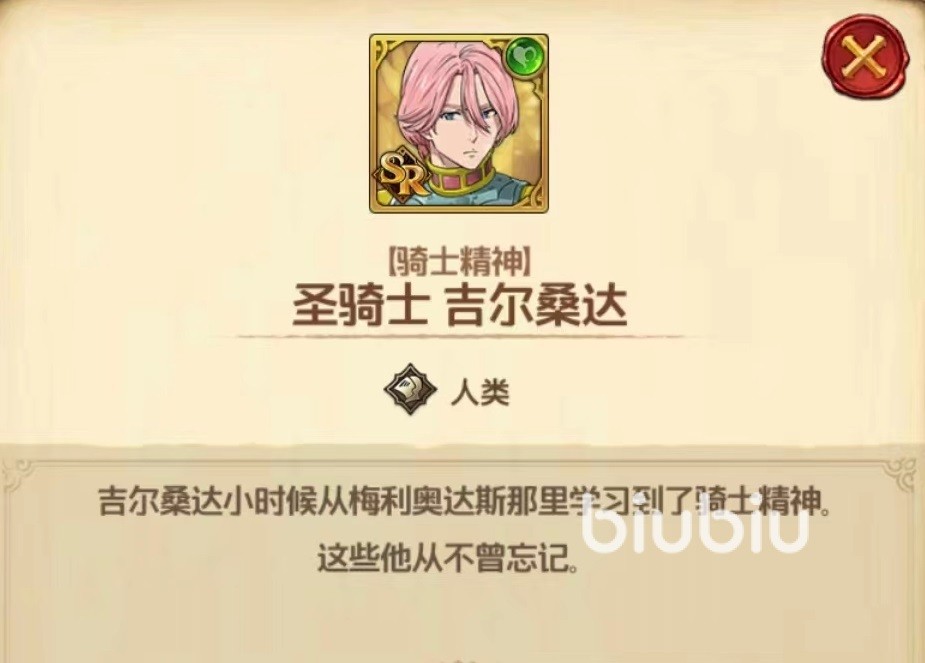925x663 pixels.
Task: Tap the biubiu watermark logo
Action: (695, 529)
